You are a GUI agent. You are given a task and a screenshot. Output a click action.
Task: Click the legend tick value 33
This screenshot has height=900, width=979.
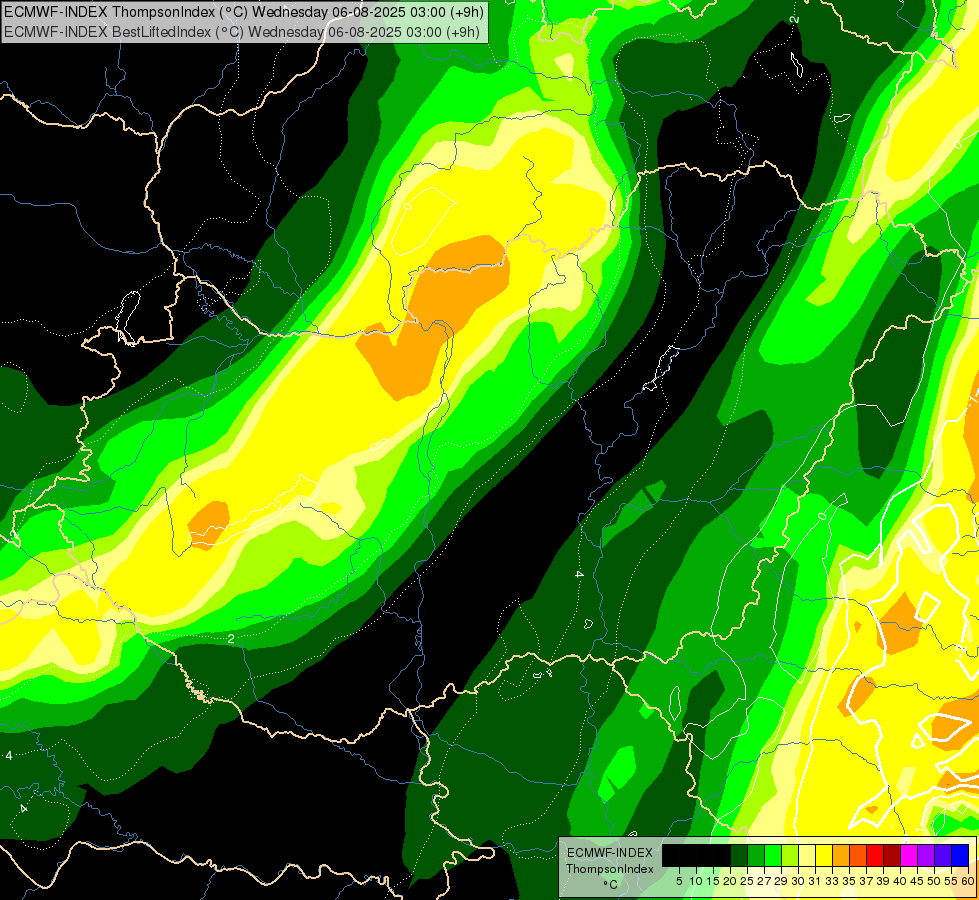coord(833,881)
